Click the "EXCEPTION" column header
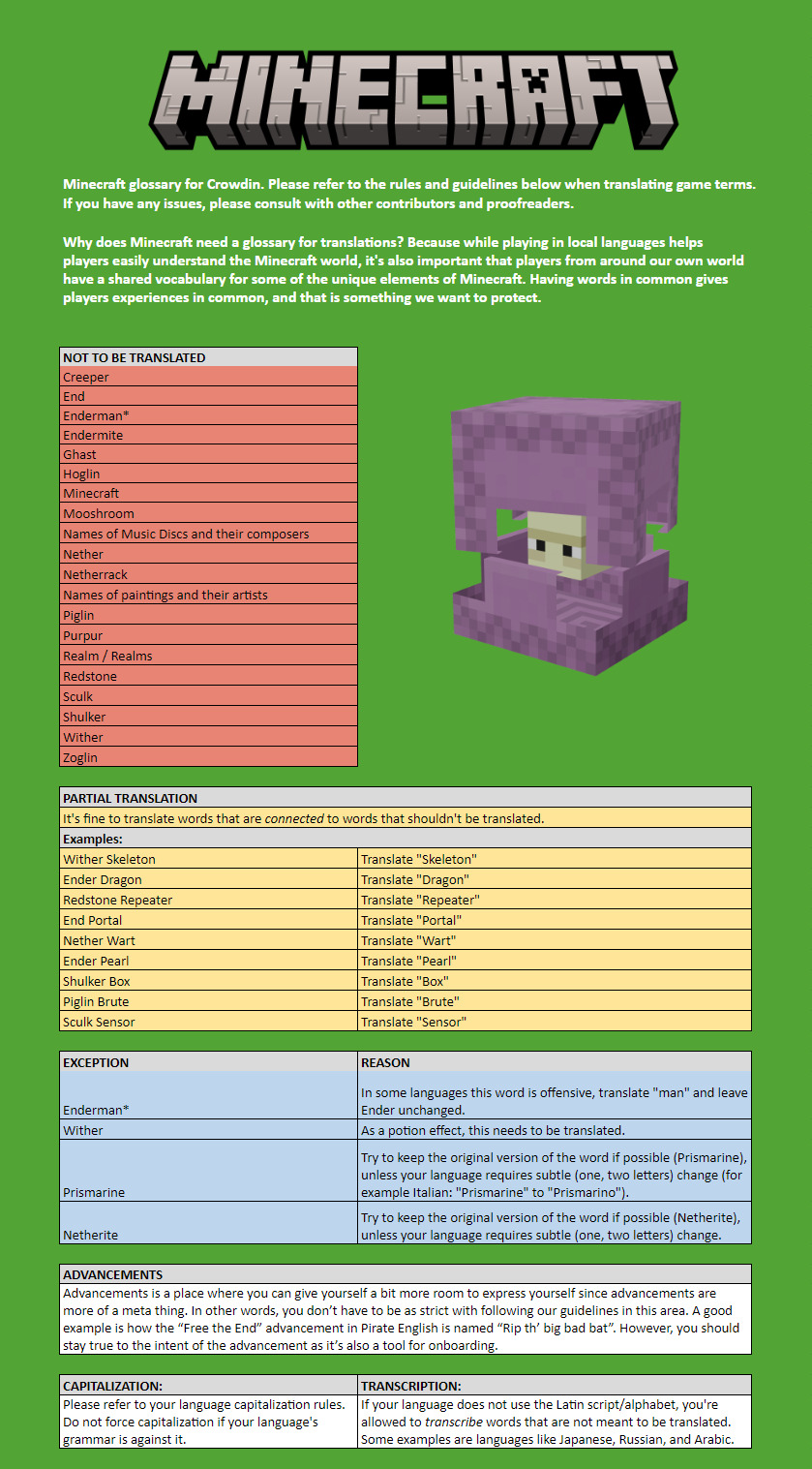 (209, 1062)
